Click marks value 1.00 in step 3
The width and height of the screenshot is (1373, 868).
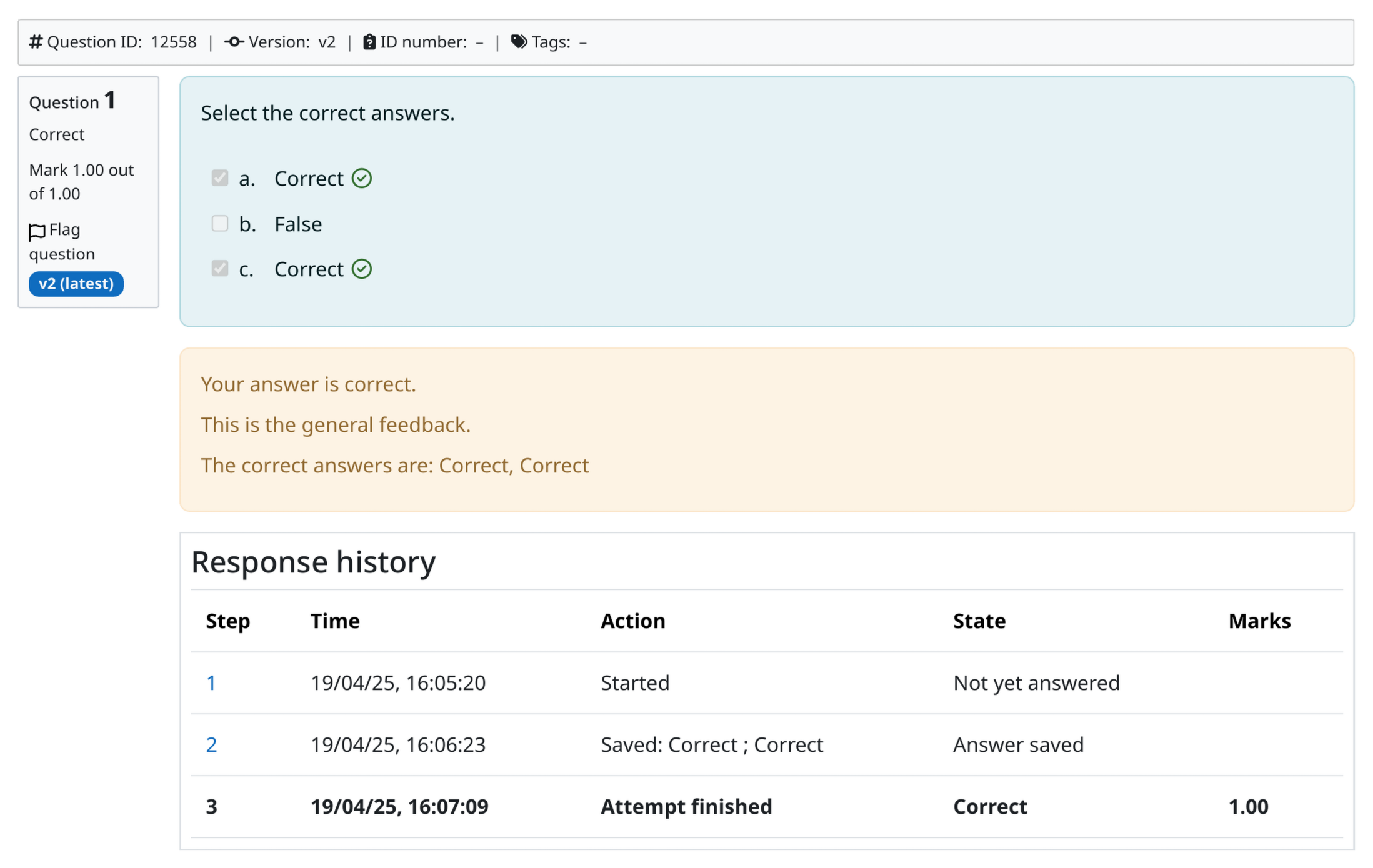(x=1248, y=807)
